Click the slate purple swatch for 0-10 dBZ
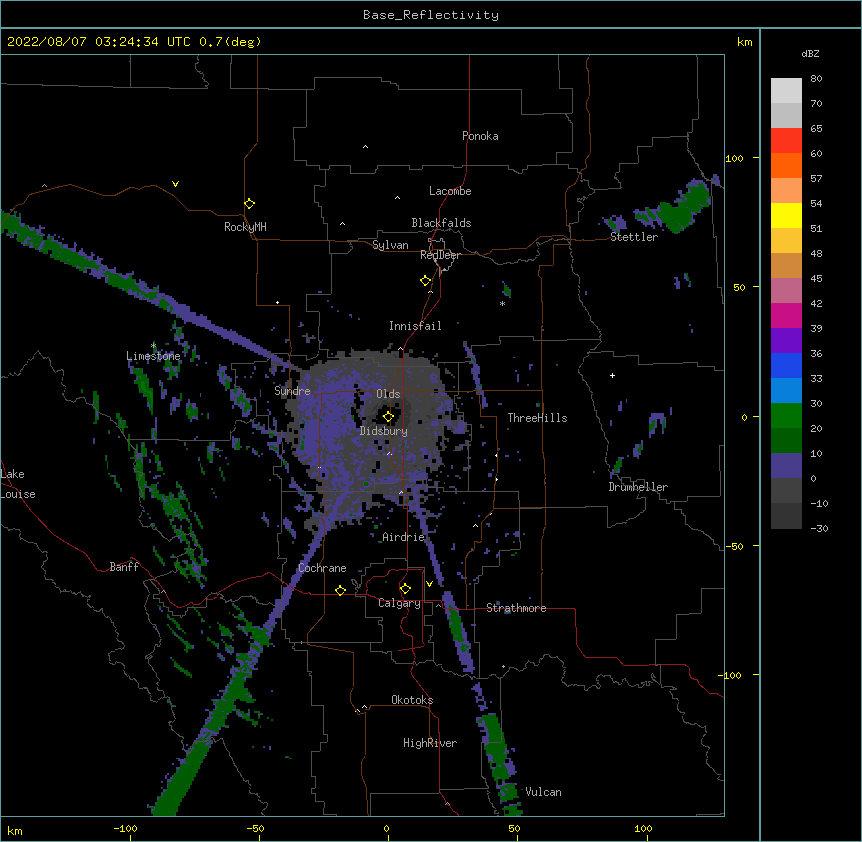862x842 pixels. coord(786,466)
